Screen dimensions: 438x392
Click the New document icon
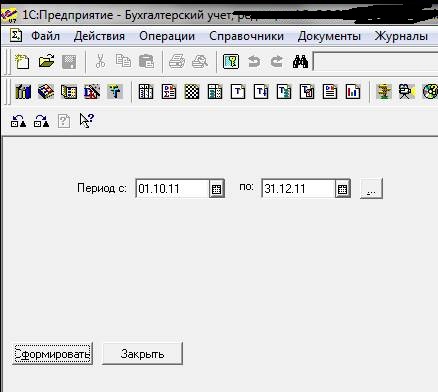pos(22,62)
